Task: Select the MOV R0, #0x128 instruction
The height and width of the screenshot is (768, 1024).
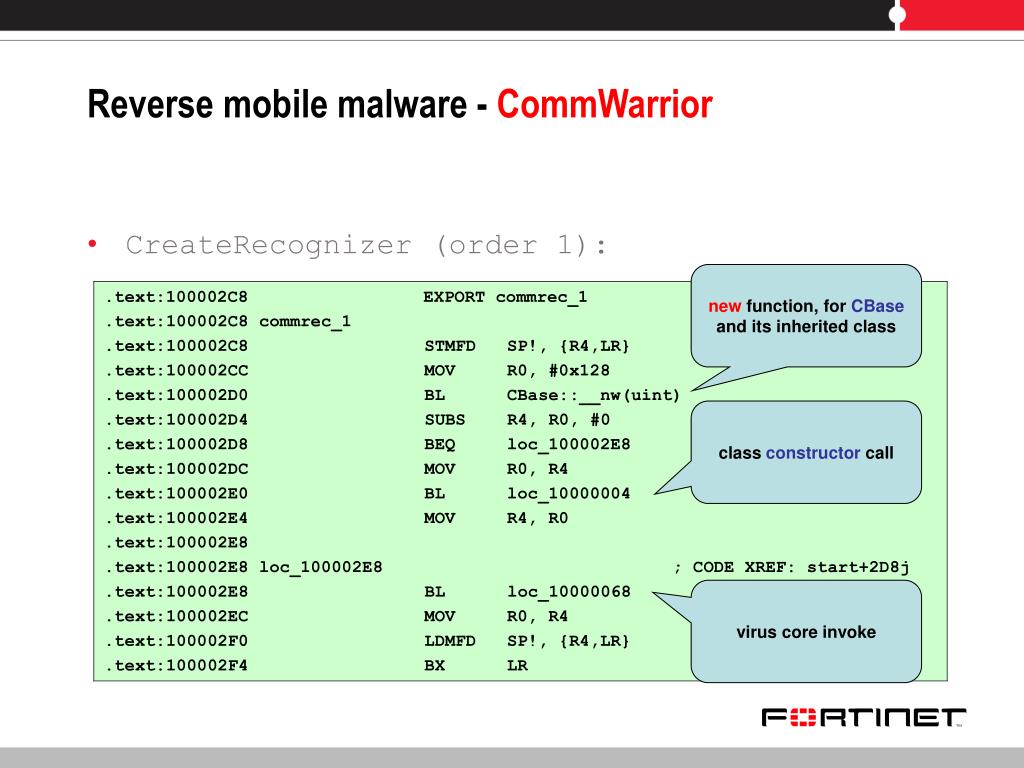Action: pos(517,371)
